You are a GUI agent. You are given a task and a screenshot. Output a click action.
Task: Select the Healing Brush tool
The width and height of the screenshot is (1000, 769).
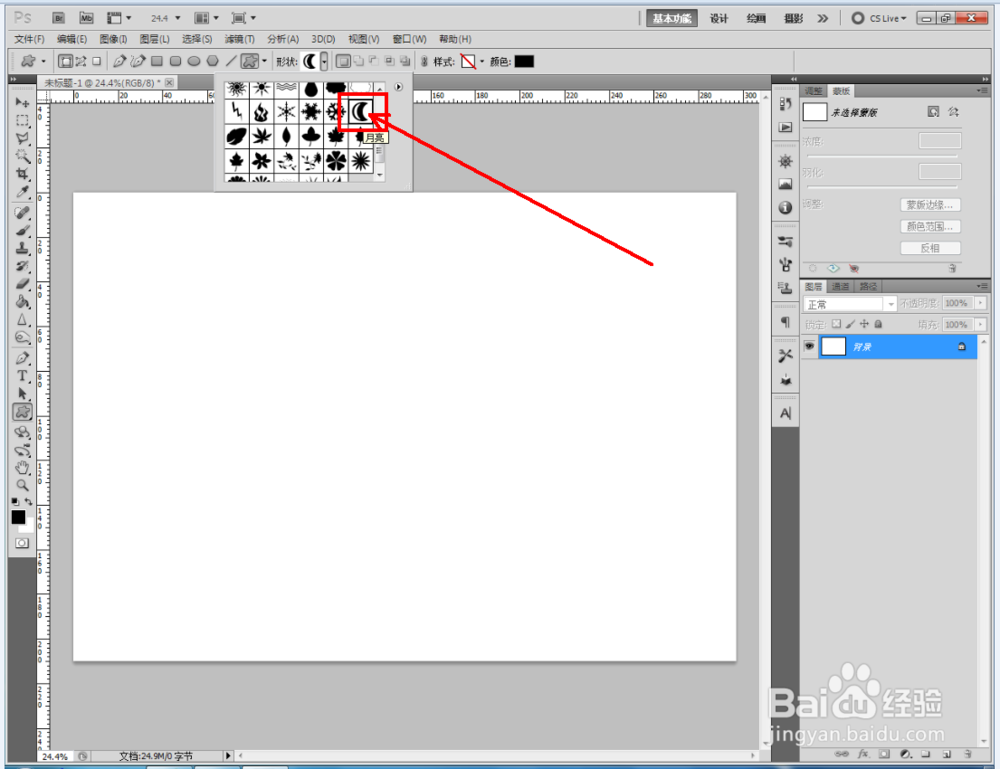pos(22,212)
